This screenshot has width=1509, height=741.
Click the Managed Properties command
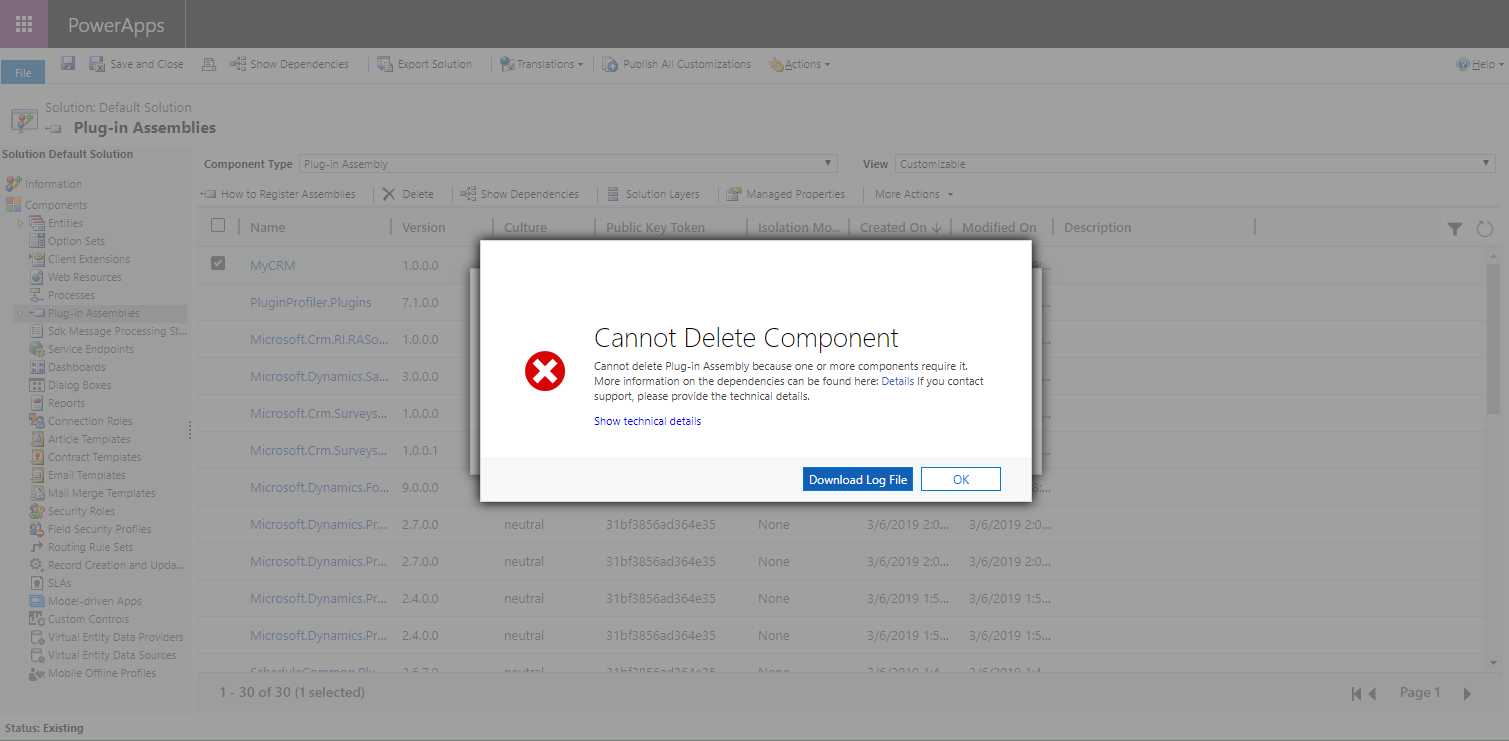(x=786, y=194)
